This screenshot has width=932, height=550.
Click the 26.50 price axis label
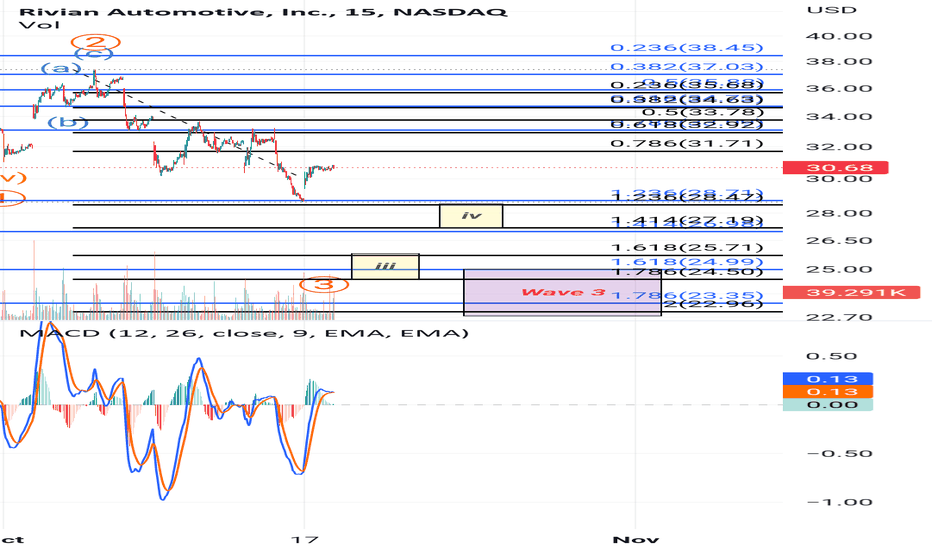click(x=839, y=241)
